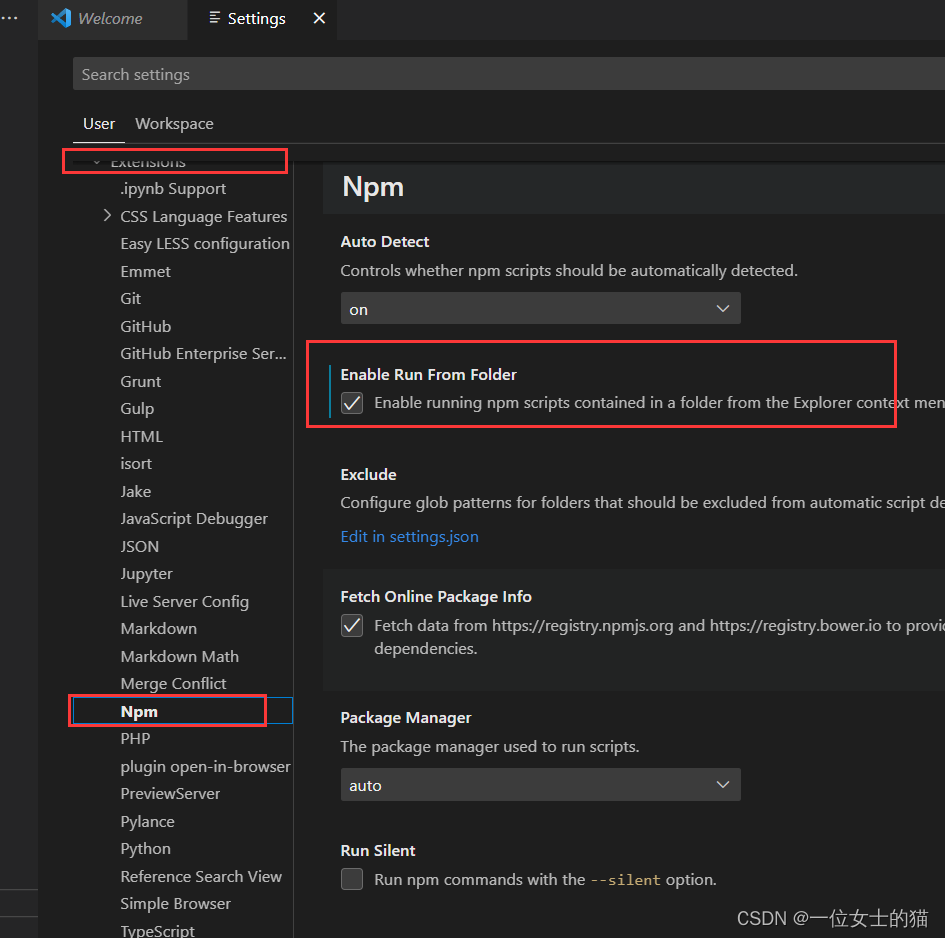945x938 pixels.
Task: Open PreviewServer settings section
Action: coord(170,793)
